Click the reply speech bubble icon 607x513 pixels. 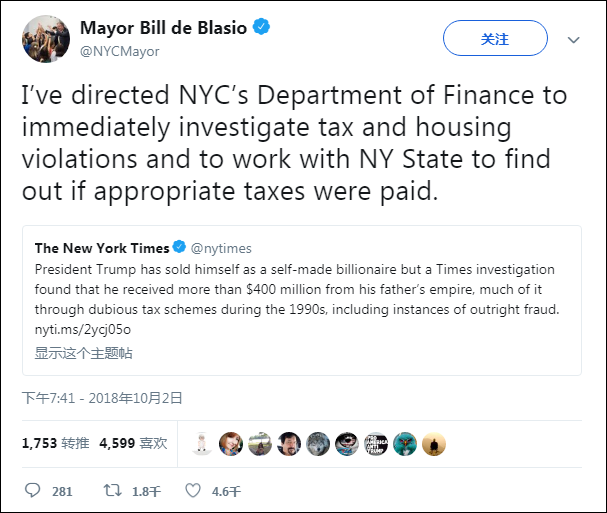33,490
